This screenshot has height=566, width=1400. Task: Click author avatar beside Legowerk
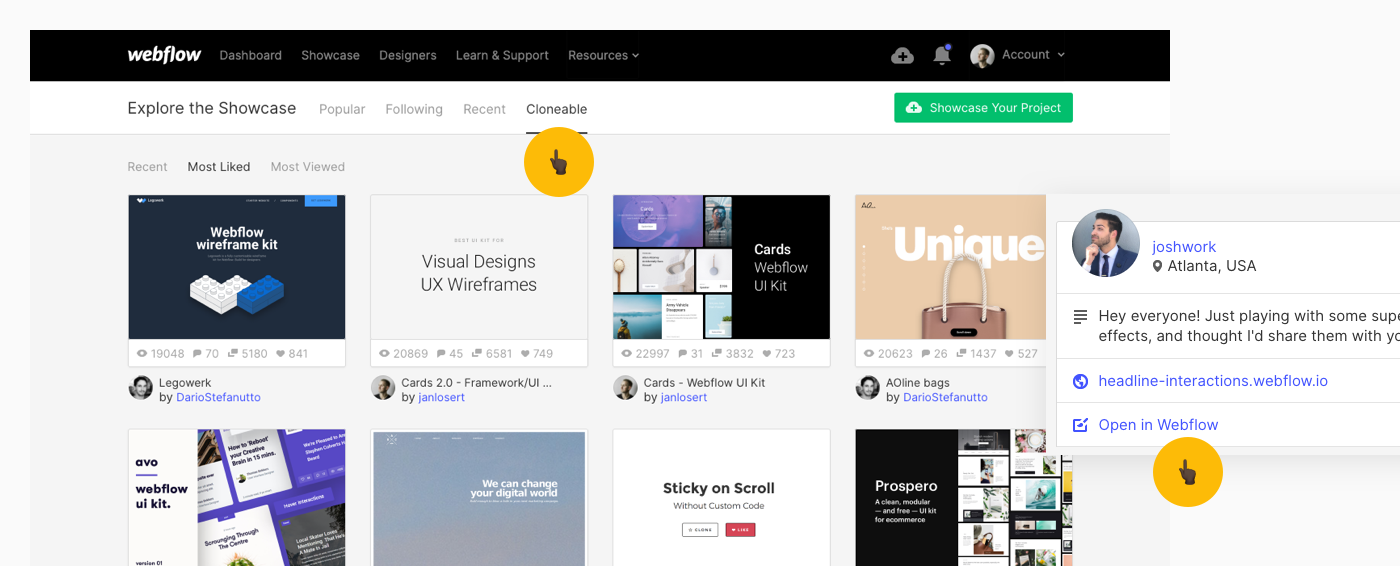(x=141, y=388)
